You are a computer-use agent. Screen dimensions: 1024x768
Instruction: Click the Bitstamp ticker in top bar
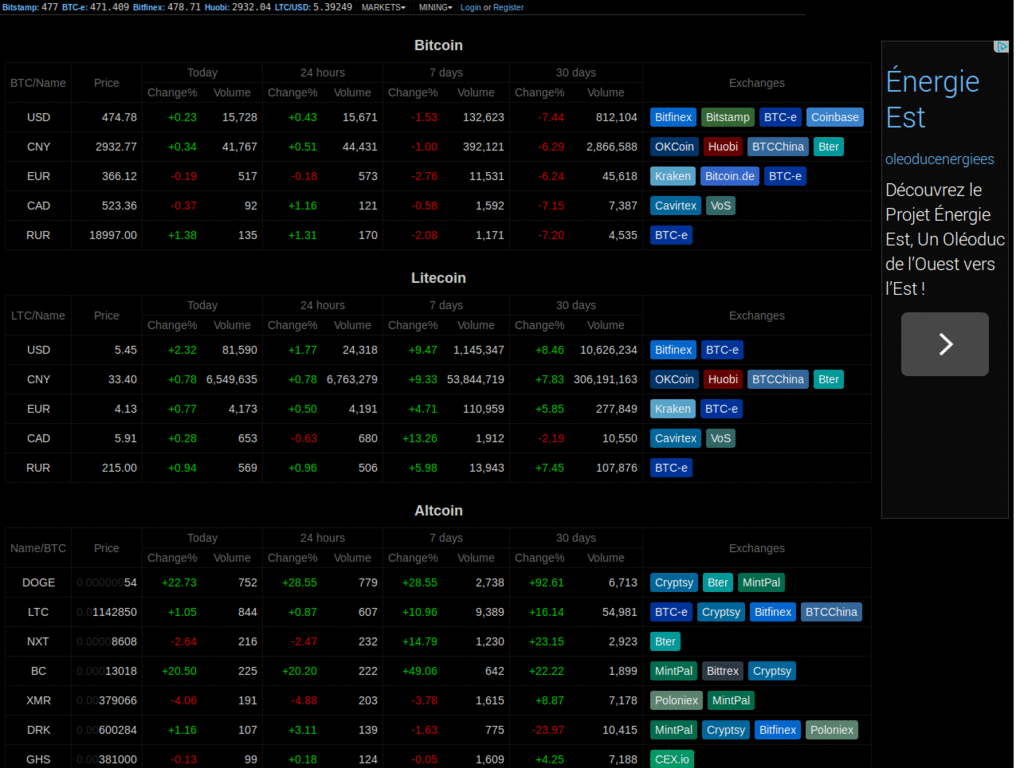[x=30, y=7]
